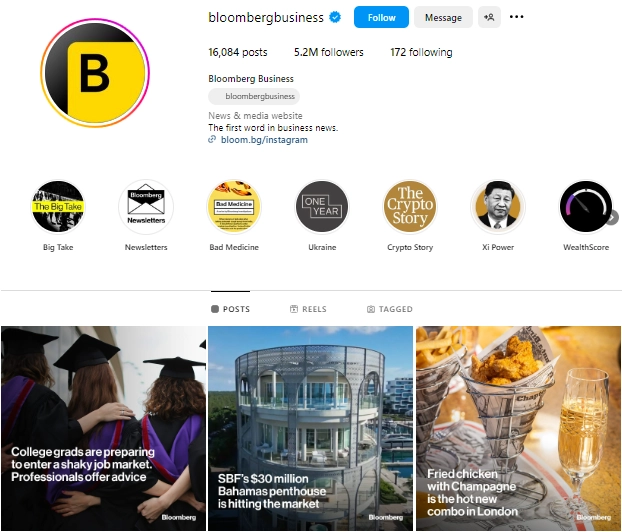
Task: Switch to the Tagged tab
Action: tap(390, 309)
